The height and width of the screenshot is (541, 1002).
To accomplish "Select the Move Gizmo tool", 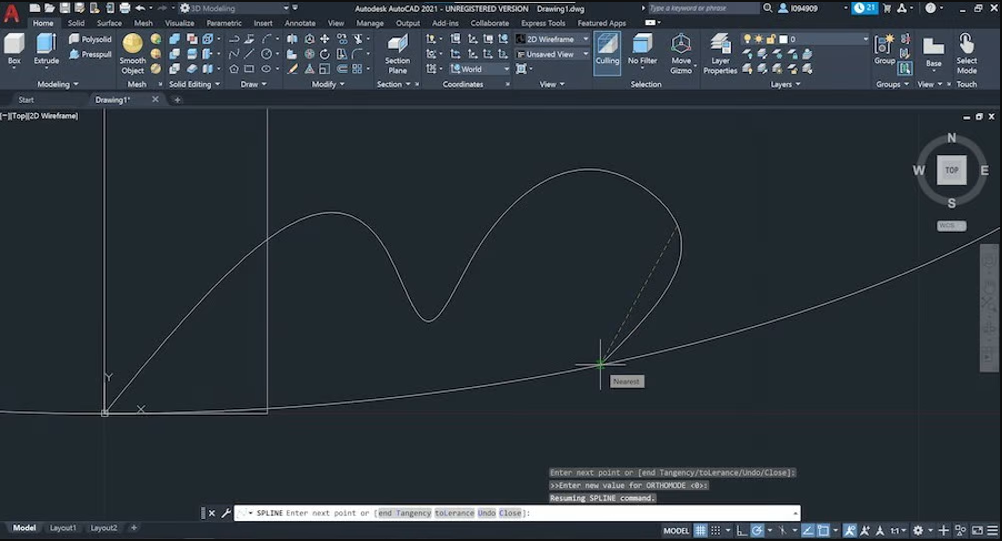I will click(681, 54).
